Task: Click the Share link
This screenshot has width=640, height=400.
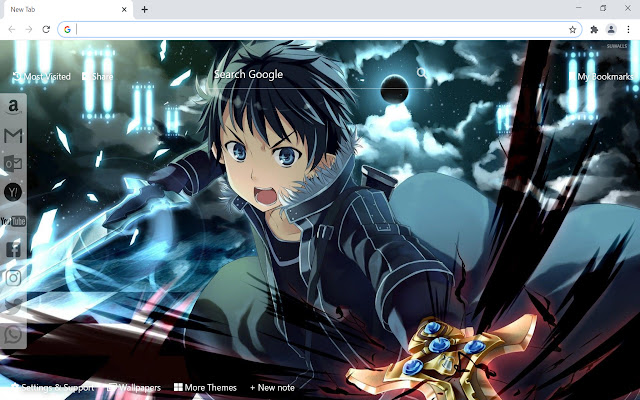Action: pyautogui.click(x=98, y=76)
